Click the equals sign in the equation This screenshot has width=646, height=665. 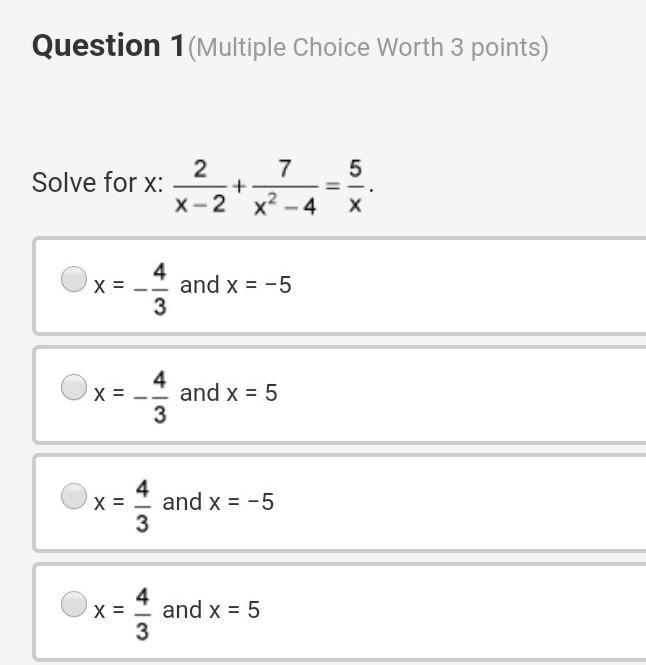333,185
